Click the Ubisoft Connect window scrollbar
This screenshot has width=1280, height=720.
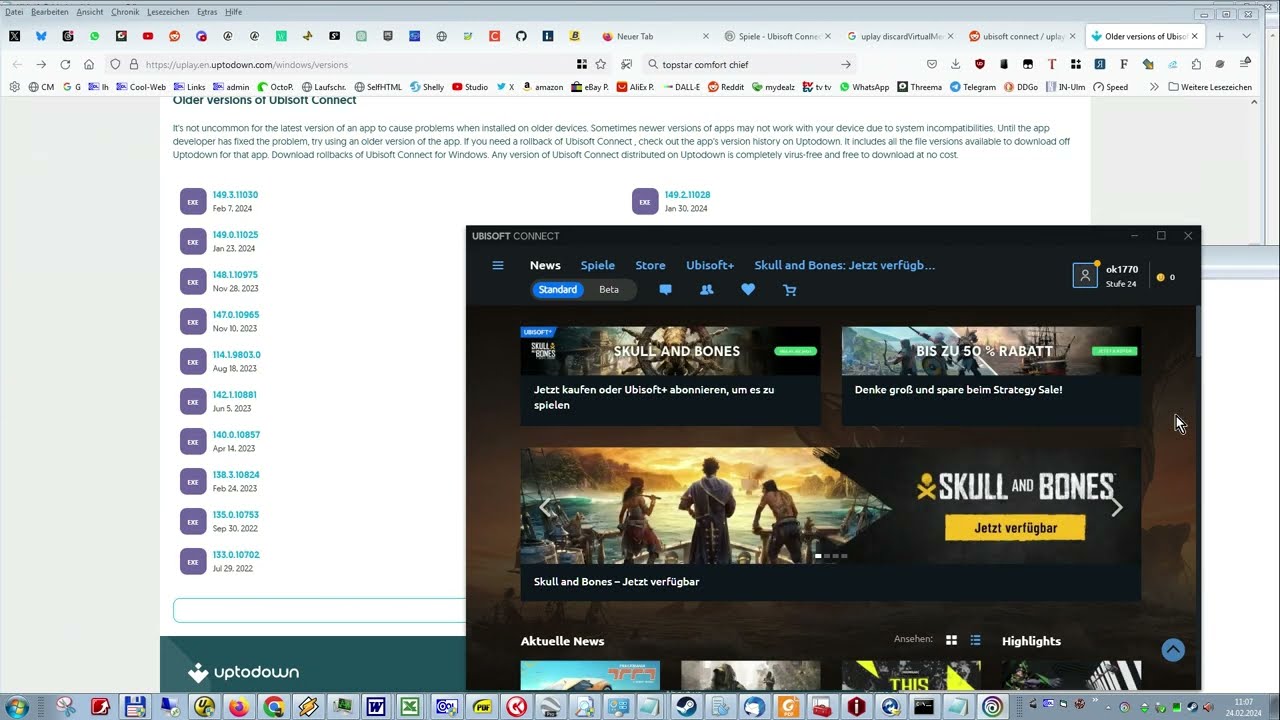click(x=1196, y=330)
